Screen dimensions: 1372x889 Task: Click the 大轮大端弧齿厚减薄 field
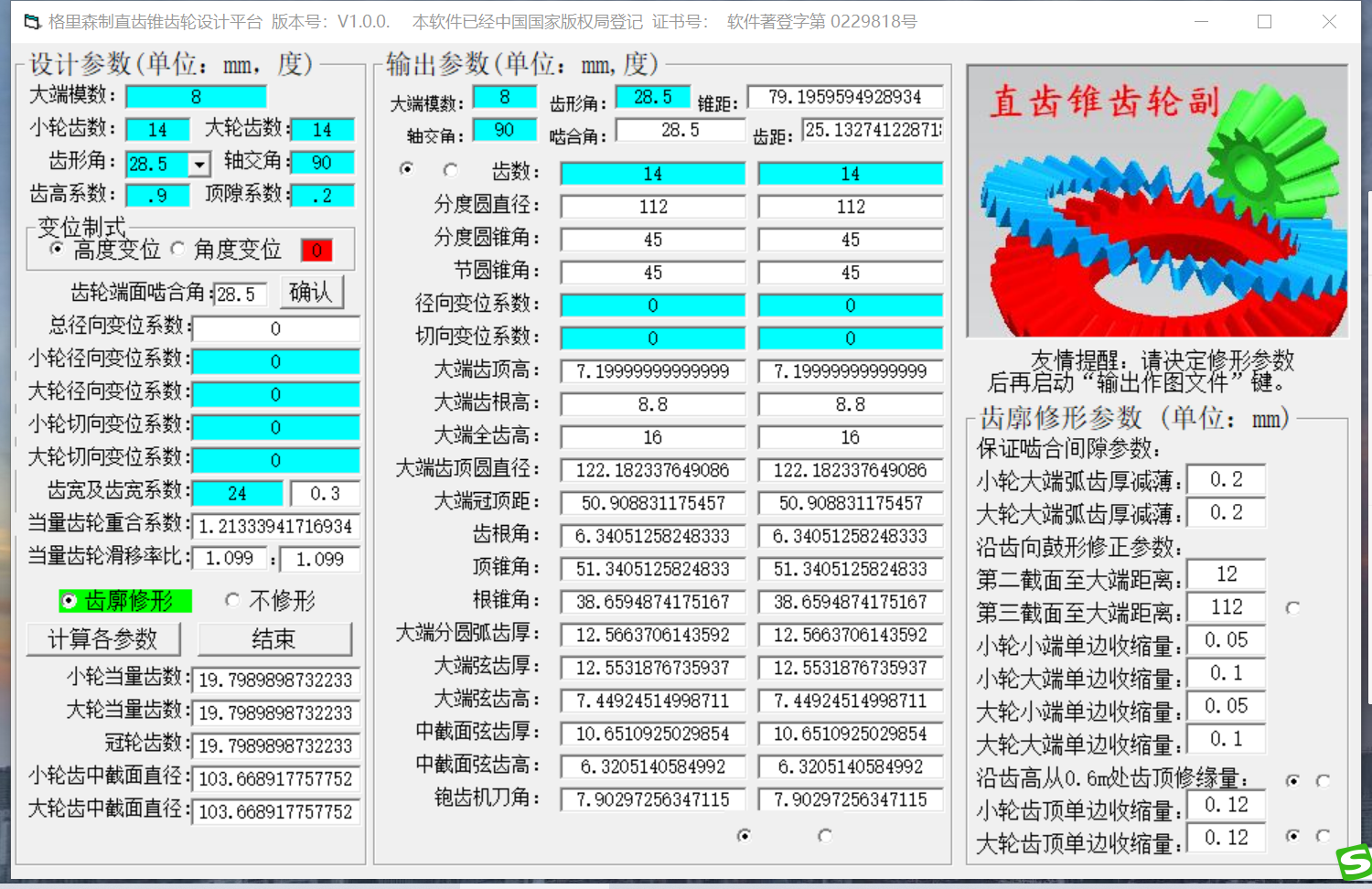(1227, 512)
